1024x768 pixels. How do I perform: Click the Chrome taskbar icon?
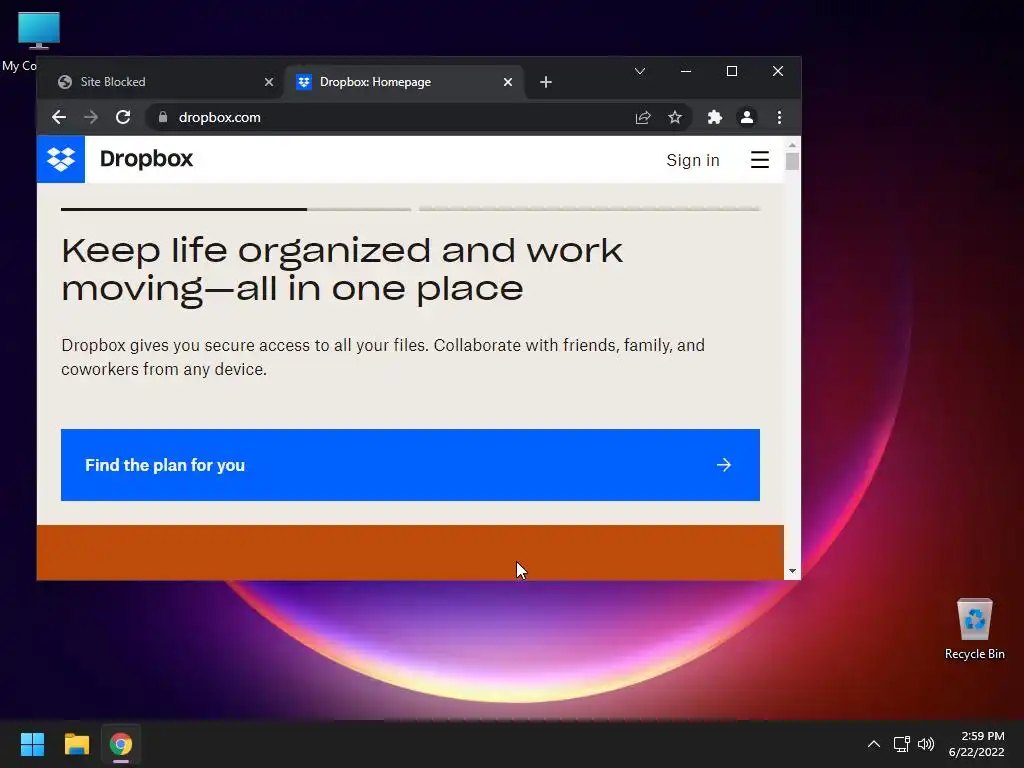pos(121,744)
